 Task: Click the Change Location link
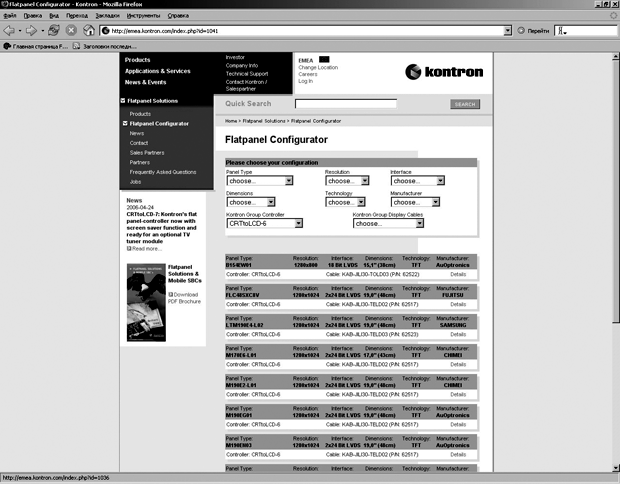318,68
